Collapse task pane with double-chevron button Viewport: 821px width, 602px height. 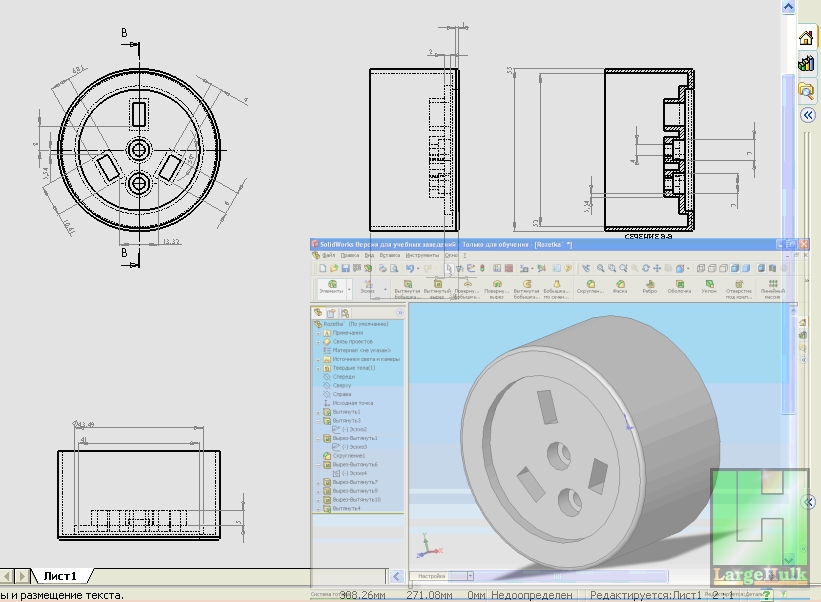pos(808,115)
